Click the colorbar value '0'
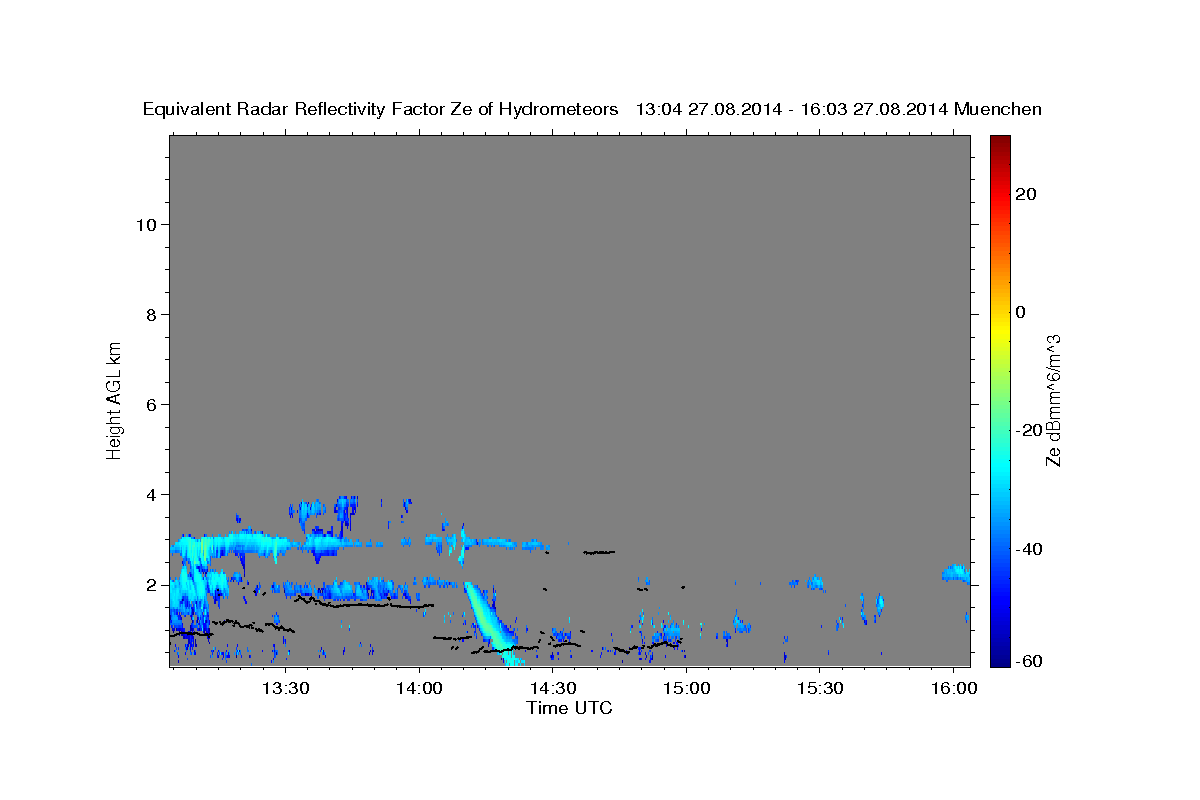The width and height of the screenshot is (1200, 800). point(1021,312)
